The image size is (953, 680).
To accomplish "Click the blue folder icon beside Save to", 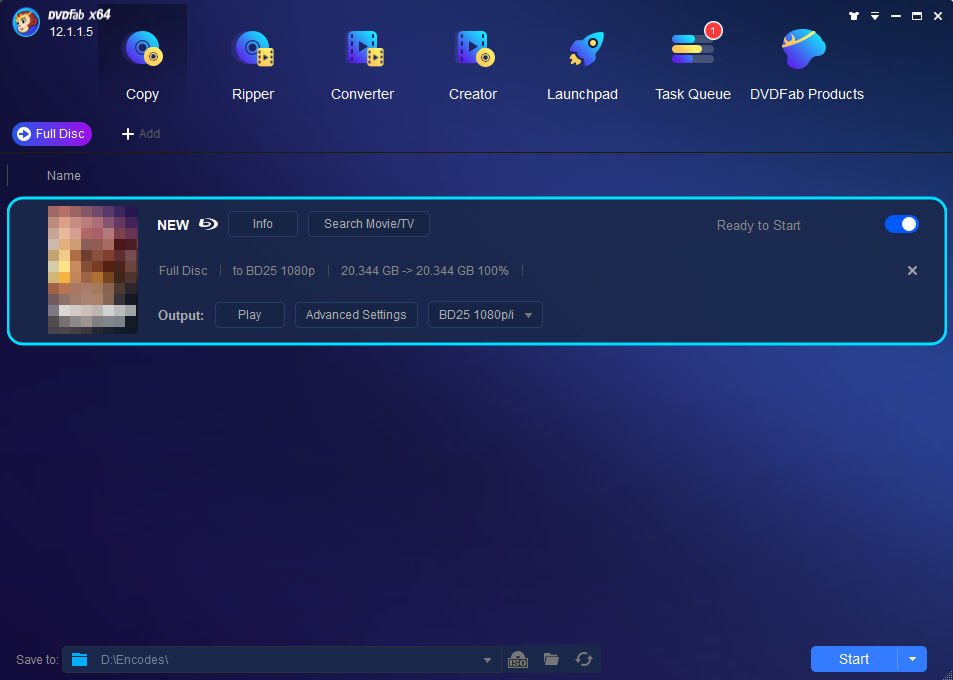I will [x=80, y=659].
